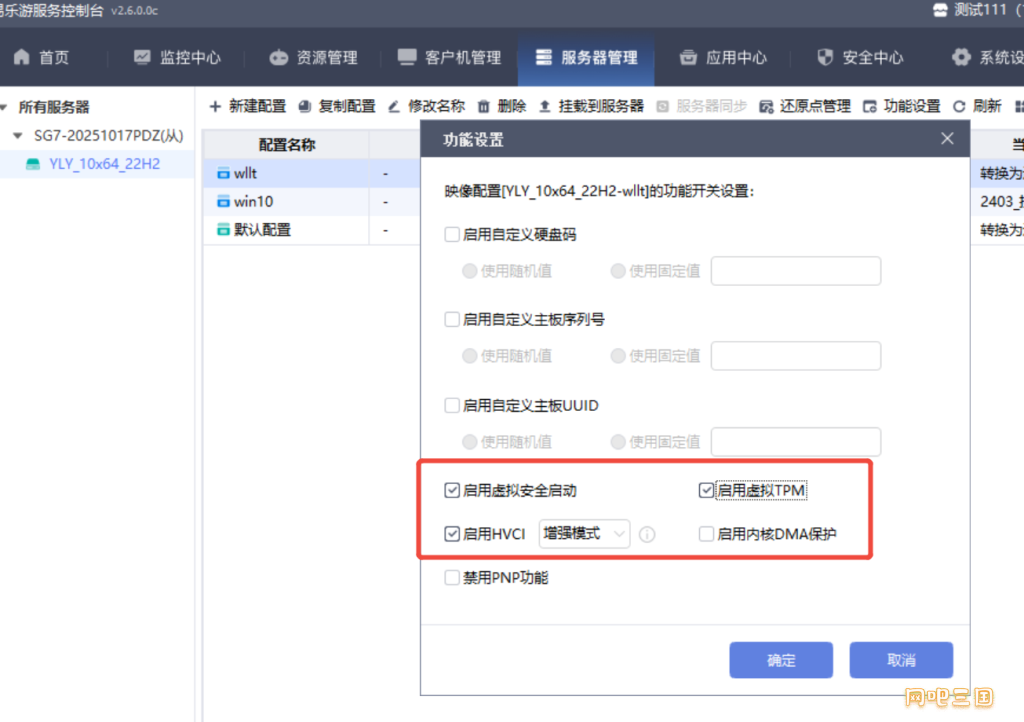The width and height of the screenshot is (1024, 722).
Task: Open the 增强模式 HVCI dropdown
Action: (x=584, y=534)
